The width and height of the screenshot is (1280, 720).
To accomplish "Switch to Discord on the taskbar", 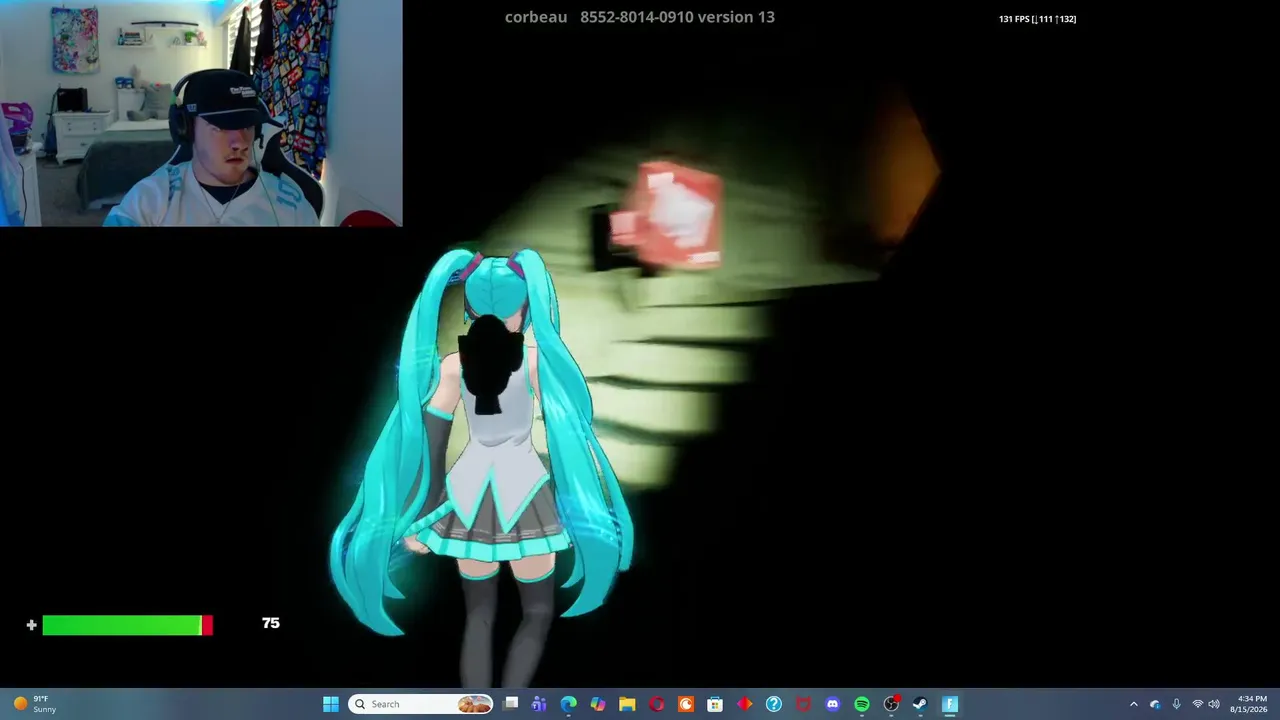I will [833, 704].
